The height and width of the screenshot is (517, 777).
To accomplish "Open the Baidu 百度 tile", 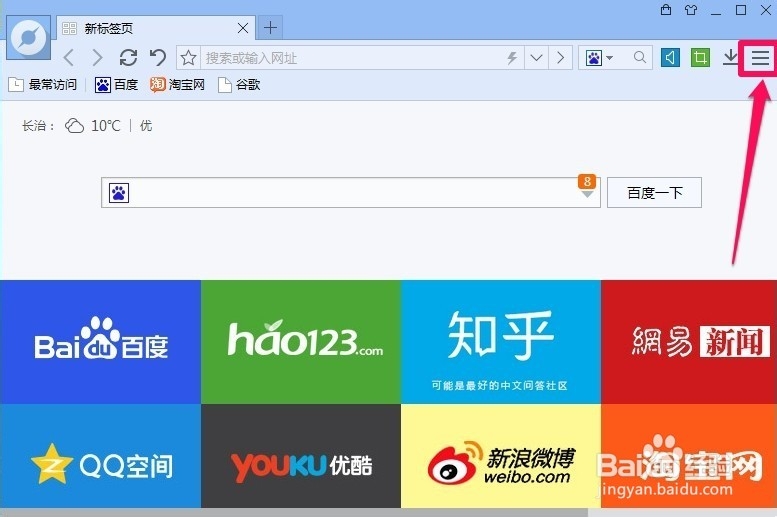I will coord(101,342).
